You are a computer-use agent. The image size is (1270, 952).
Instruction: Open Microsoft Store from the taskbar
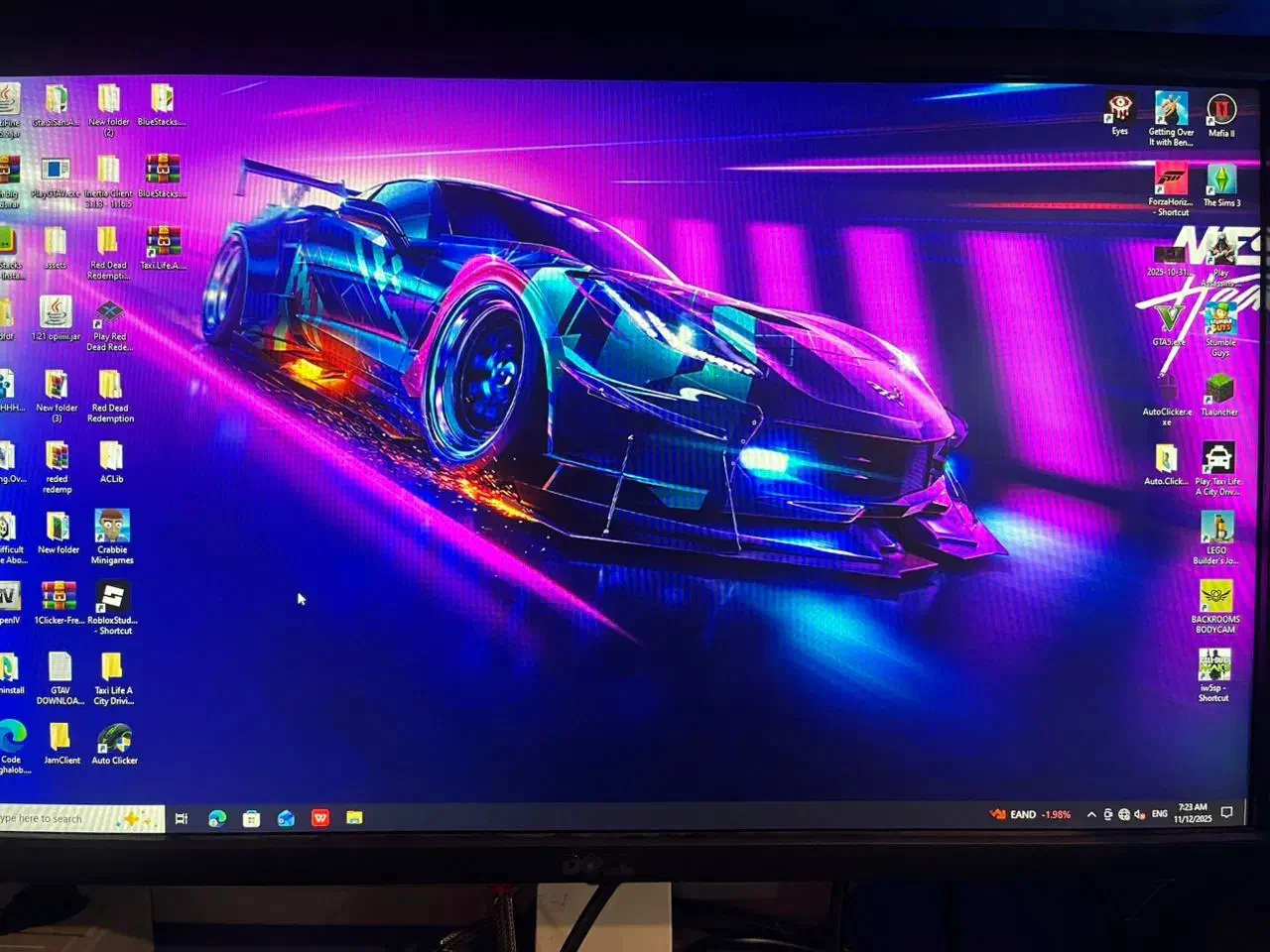tap(252, 818)
